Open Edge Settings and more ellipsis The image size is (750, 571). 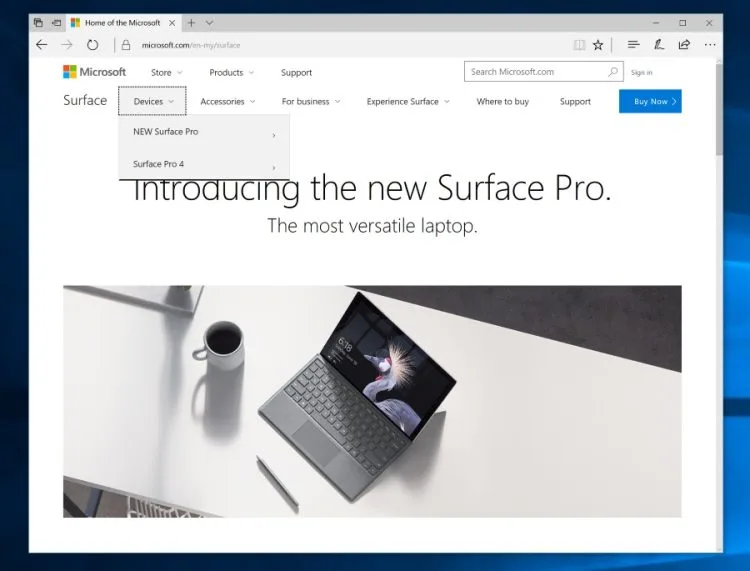(x=710, y=44)
